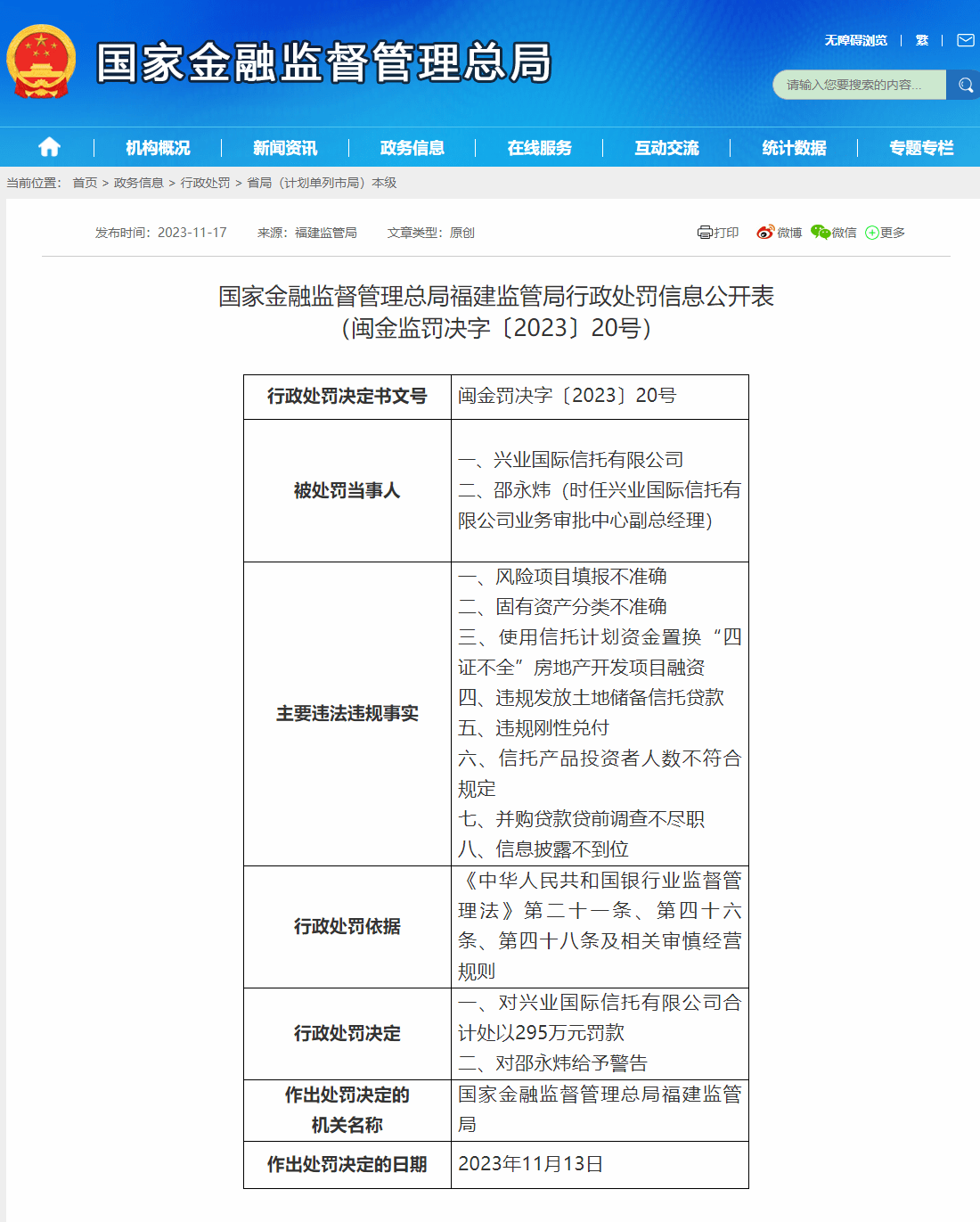
Task: Click the printer icon to print
Action: tap(705, 233)
